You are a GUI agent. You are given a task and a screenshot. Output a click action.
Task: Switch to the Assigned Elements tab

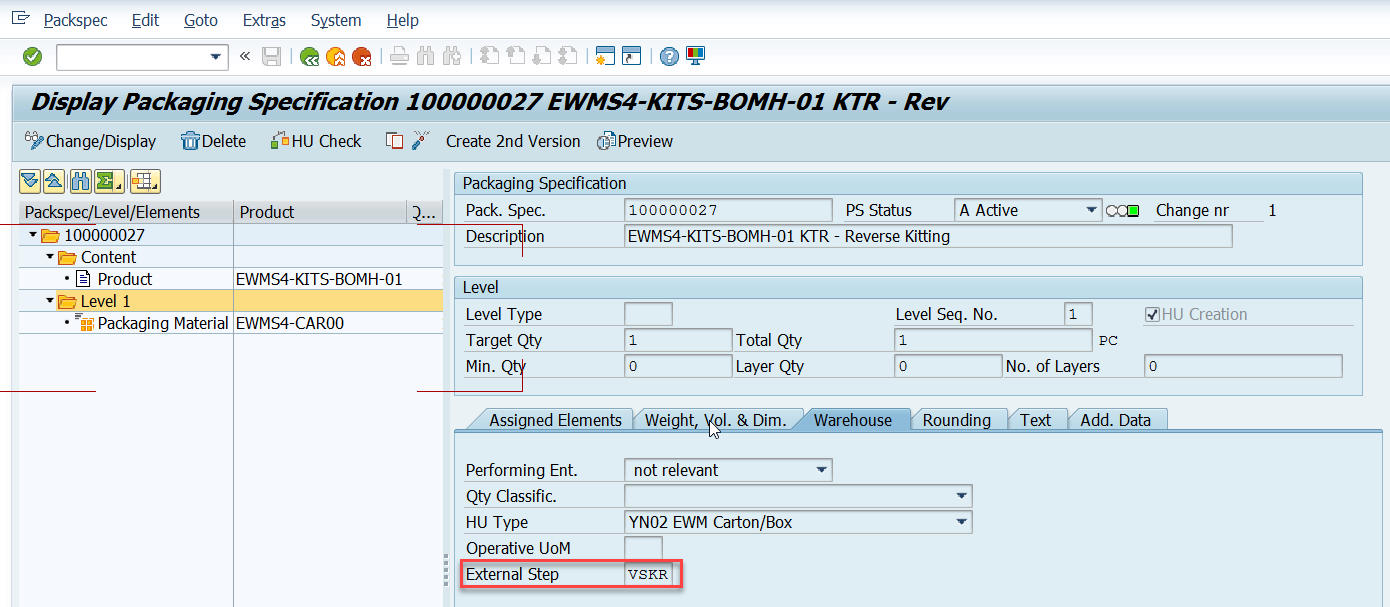tap(555, 420)
